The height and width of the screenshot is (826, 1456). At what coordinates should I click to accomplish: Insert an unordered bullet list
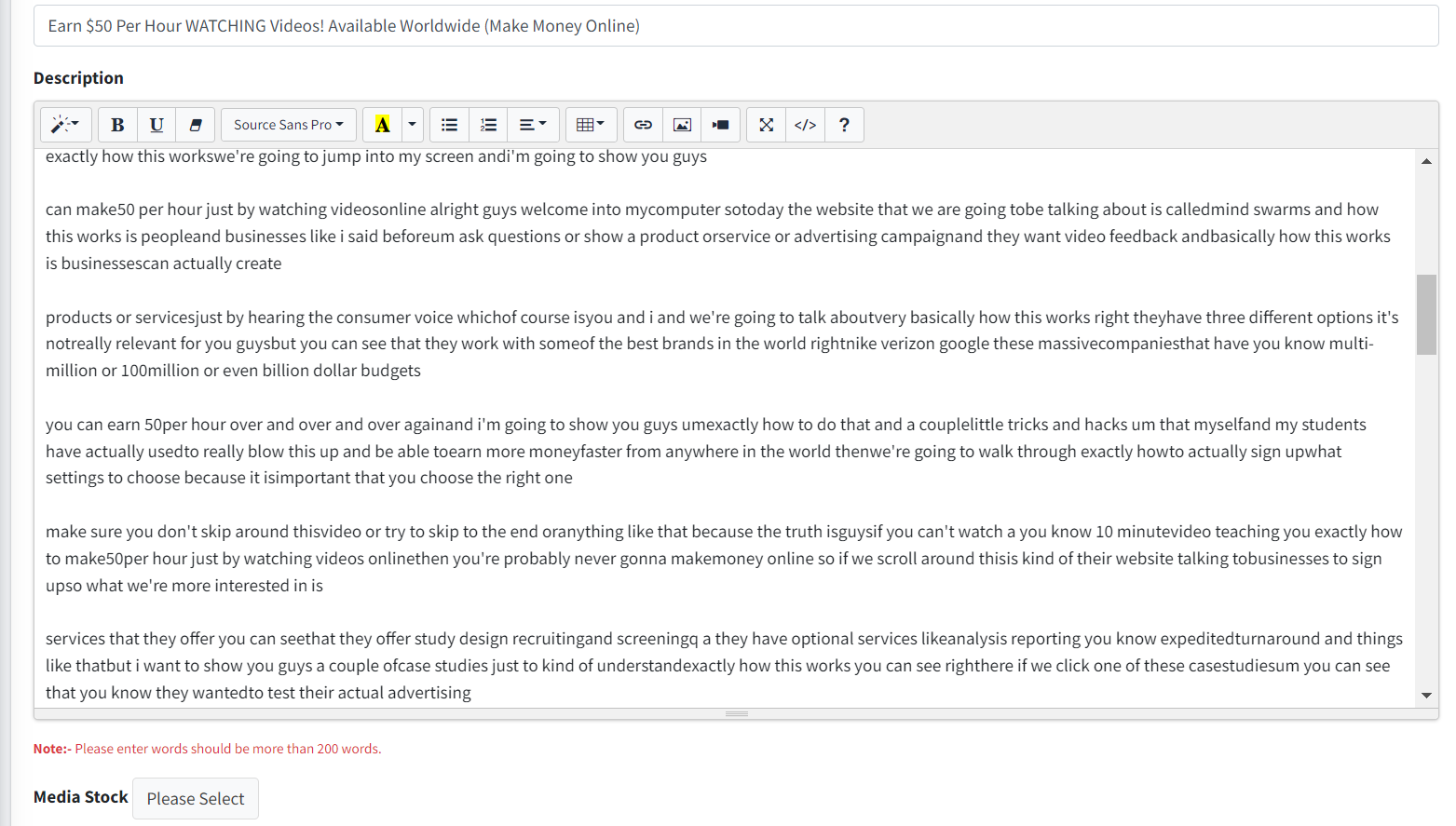pos(449,125)
